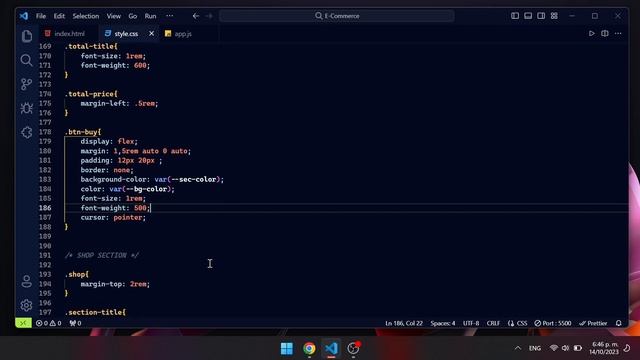Image resolution: width=640 pixels, height=360 pixels.
Task: Click the ports forwarded indicator showing 0
Action: pos(76,323)
